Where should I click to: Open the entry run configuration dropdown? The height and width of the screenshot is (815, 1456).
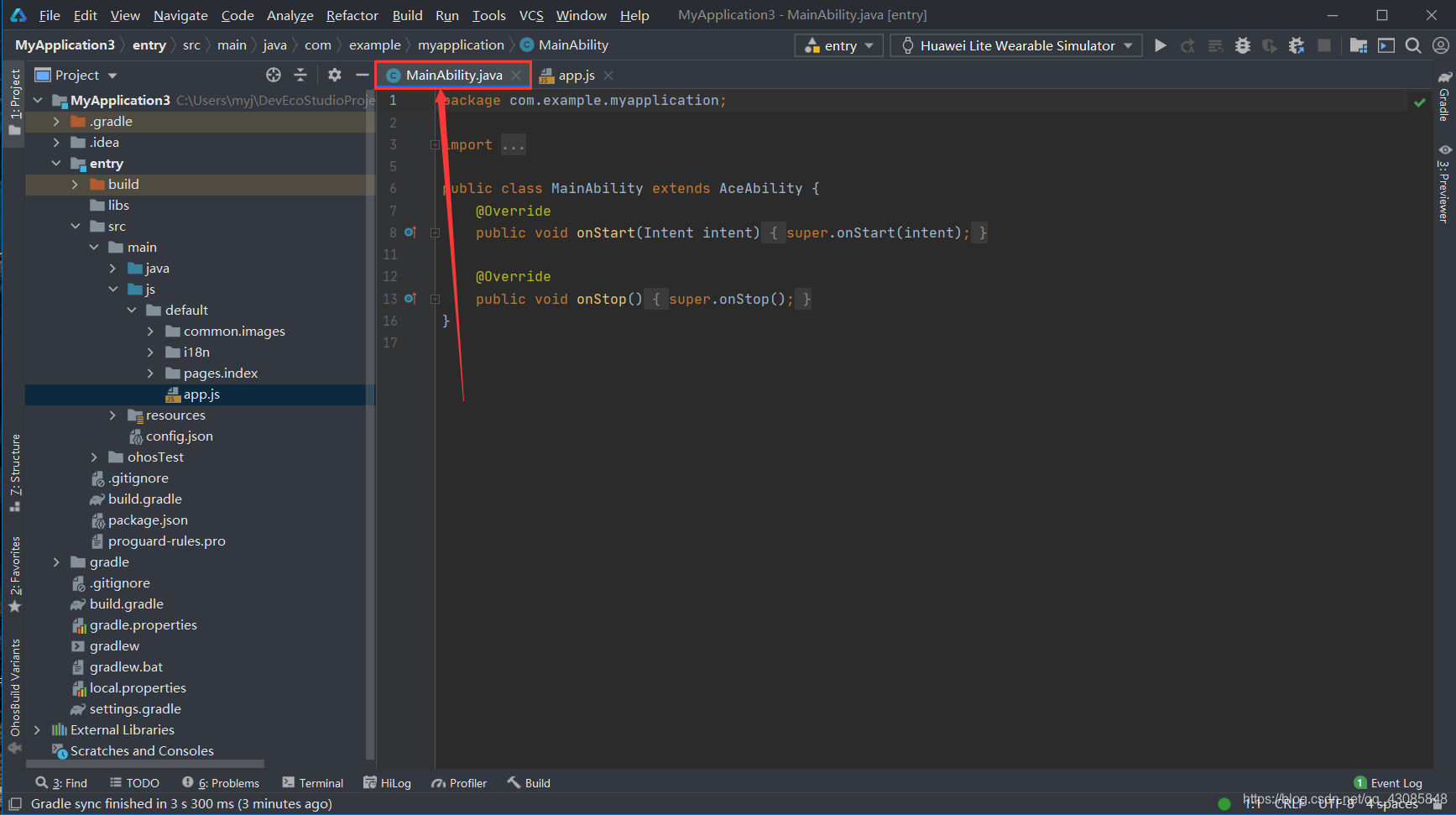838,45
